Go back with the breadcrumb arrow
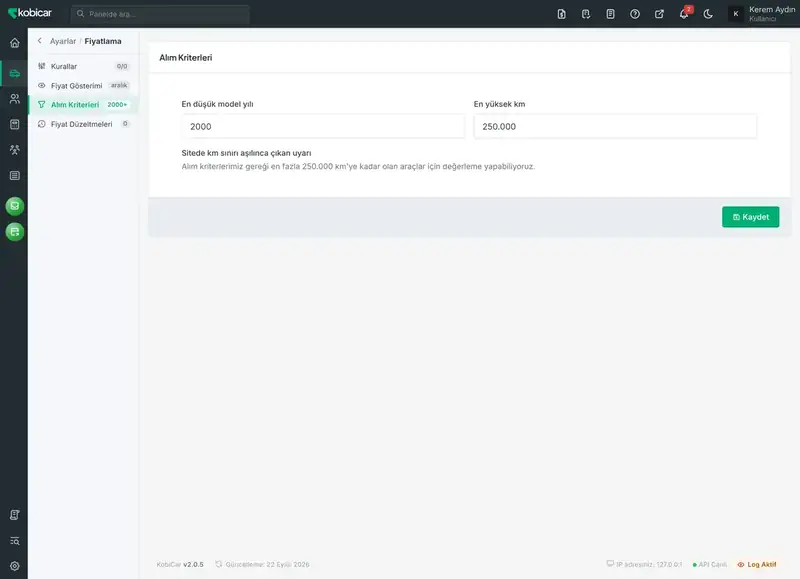Image resolution: width=800 pixels, height=579 pixels. point(40,41)
